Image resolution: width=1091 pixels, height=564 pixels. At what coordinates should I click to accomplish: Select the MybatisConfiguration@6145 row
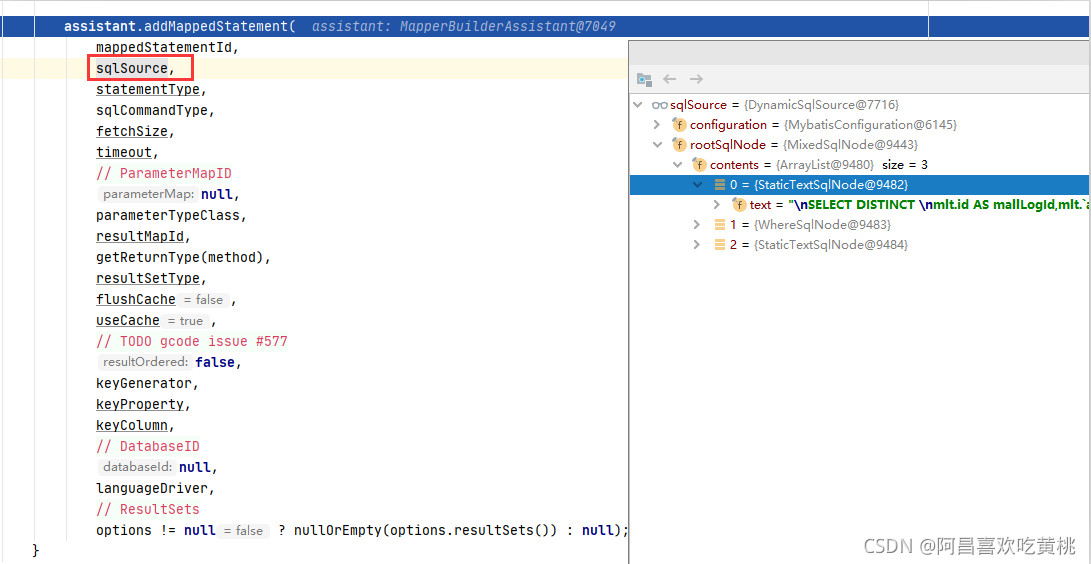(x=860, y=125)
